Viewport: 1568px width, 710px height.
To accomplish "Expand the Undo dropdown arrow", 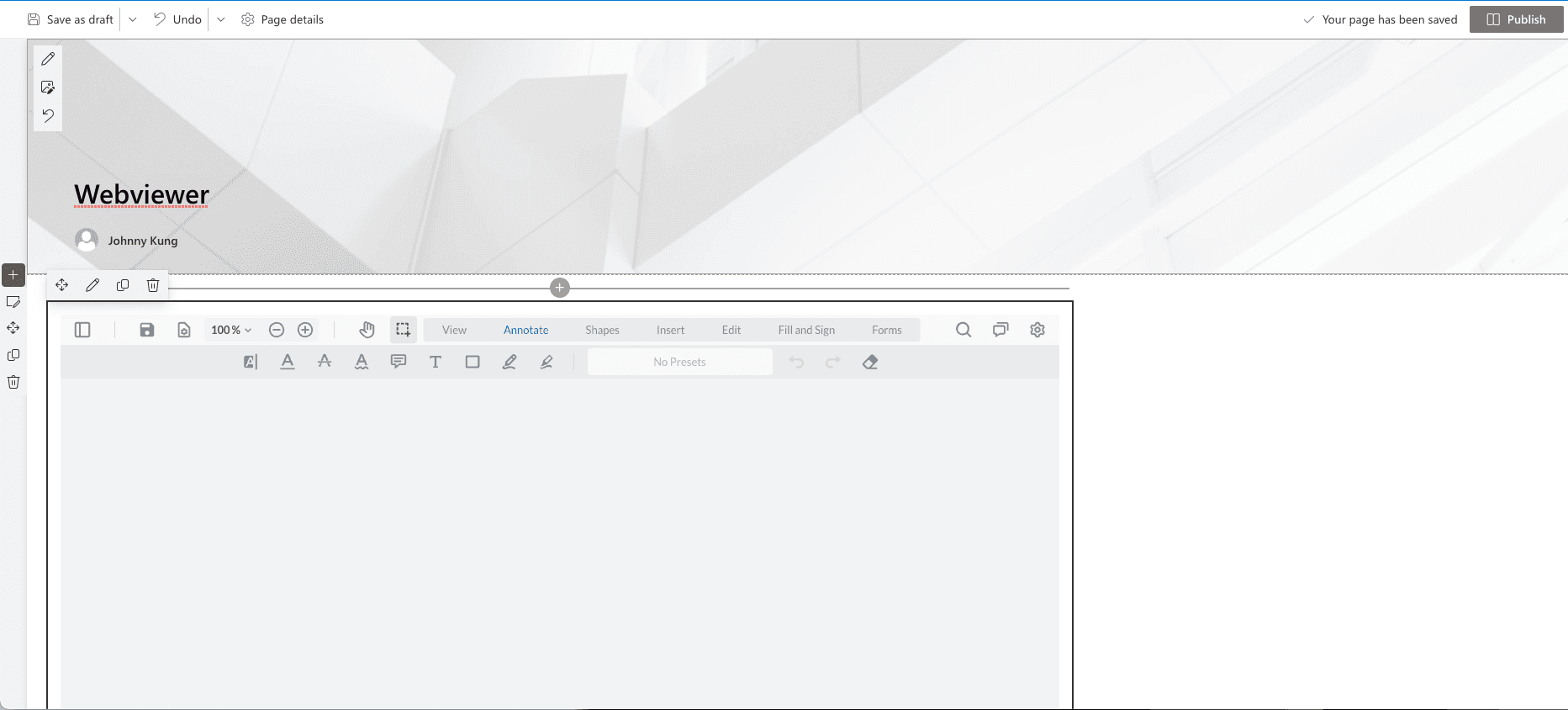I will (221, 19).
